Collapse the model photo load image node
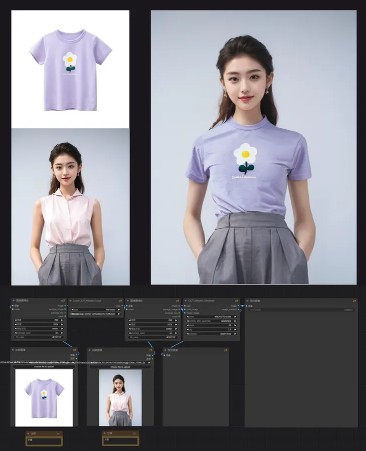366x451 pixels. pos(89,350)
